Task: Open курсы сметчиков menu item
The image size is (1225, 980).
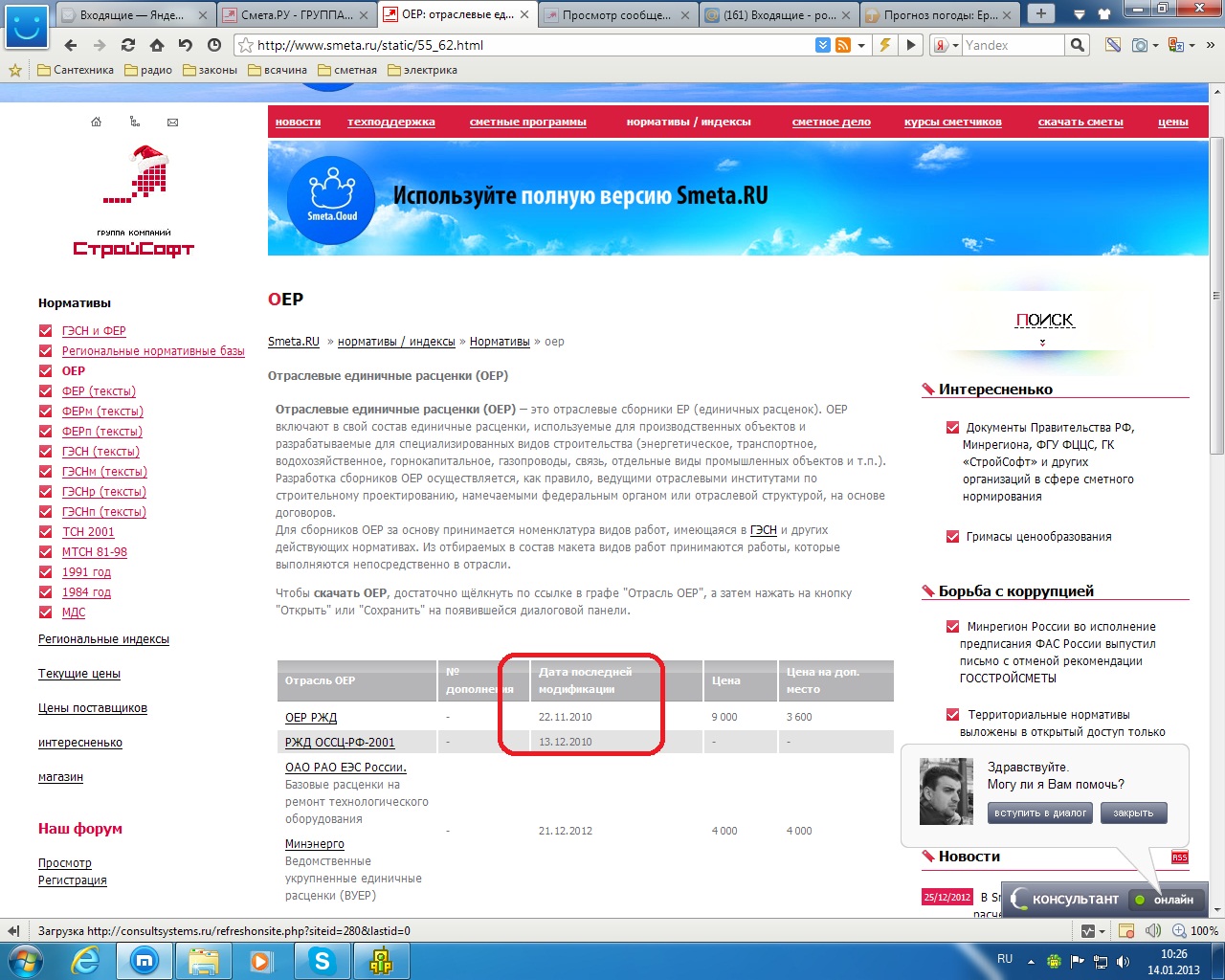Action: point(953,122)
